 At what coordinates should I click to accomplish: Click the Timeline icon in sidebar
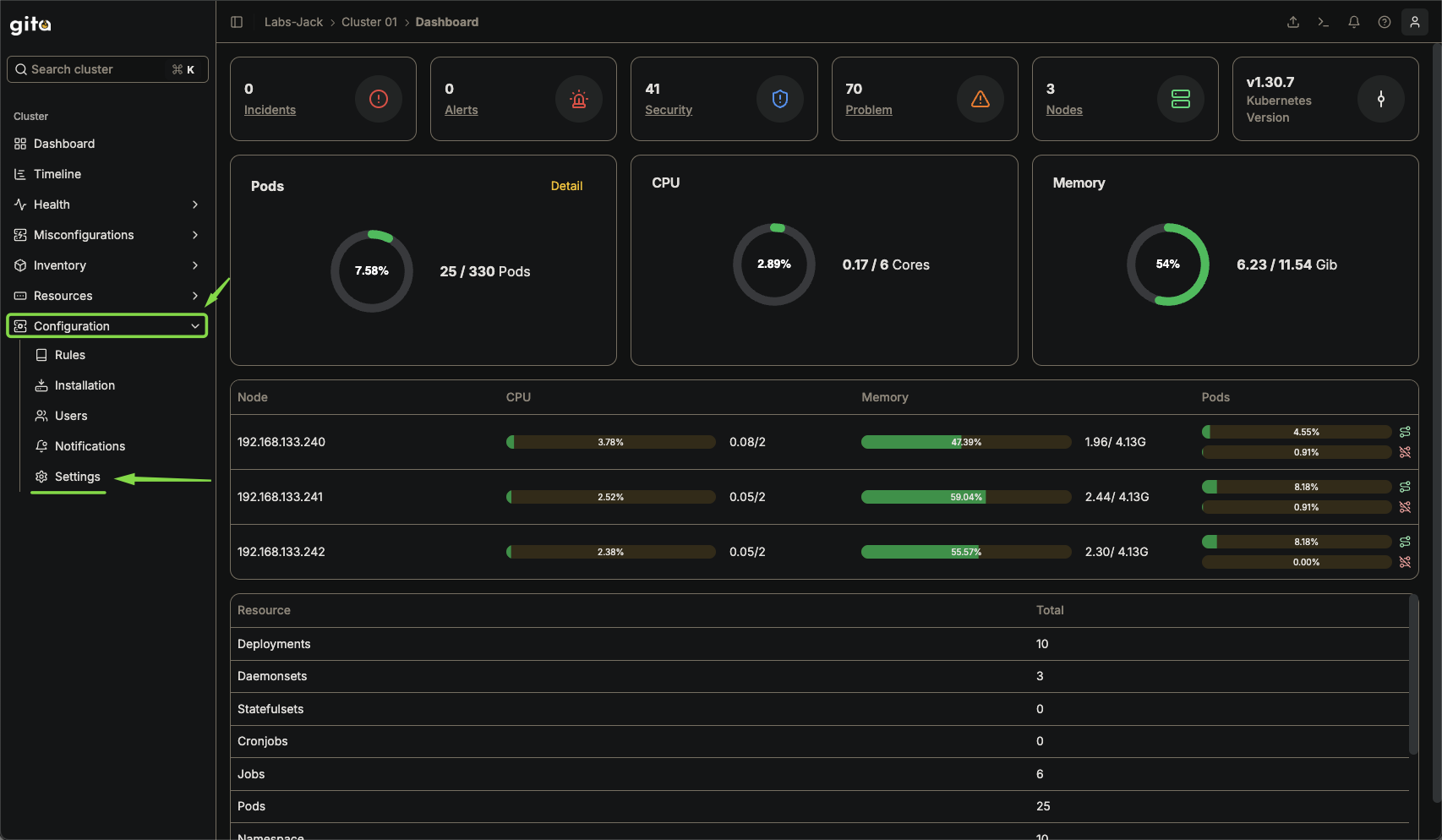click(x=20, y=174)
